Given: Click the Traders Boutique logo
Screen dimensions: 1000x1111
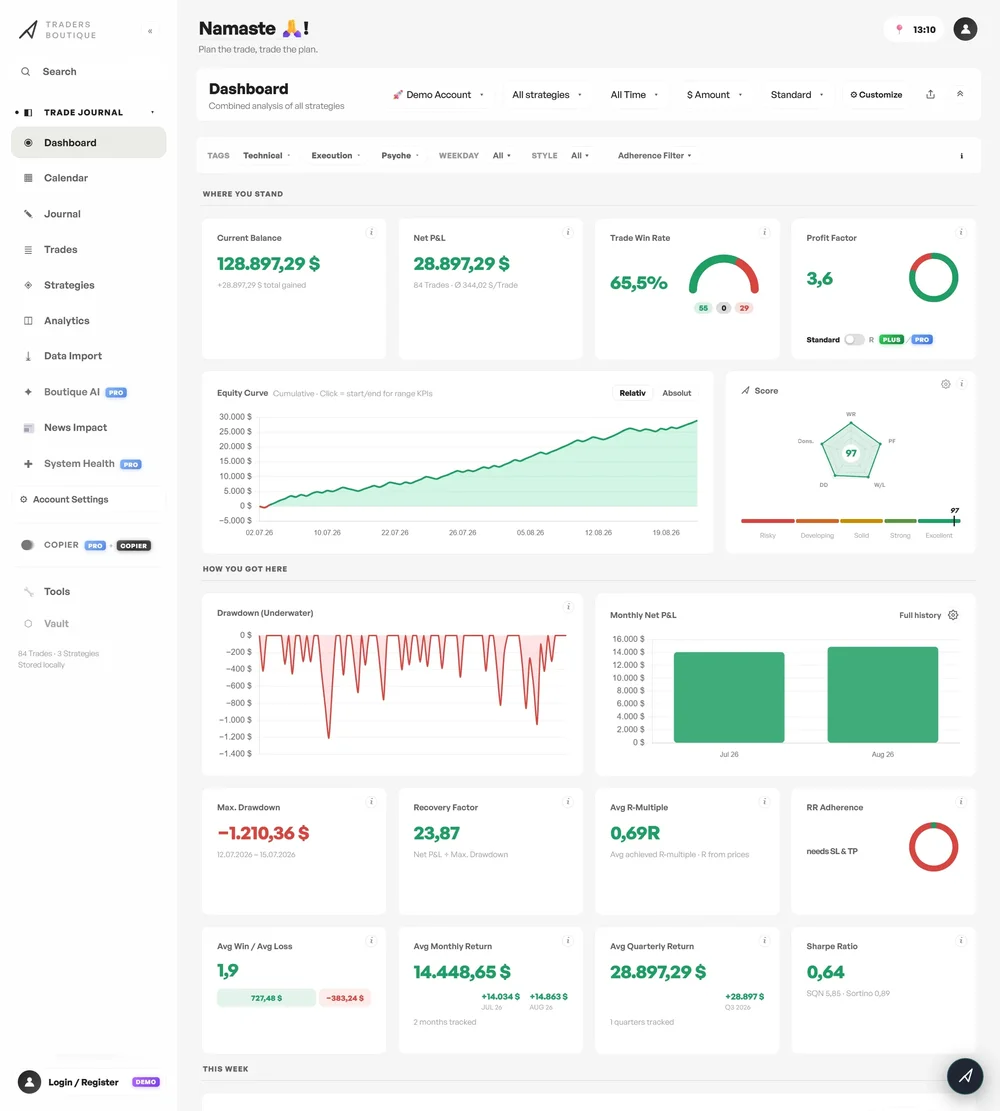Looking at the screenshot, I should tap(57, 30).
